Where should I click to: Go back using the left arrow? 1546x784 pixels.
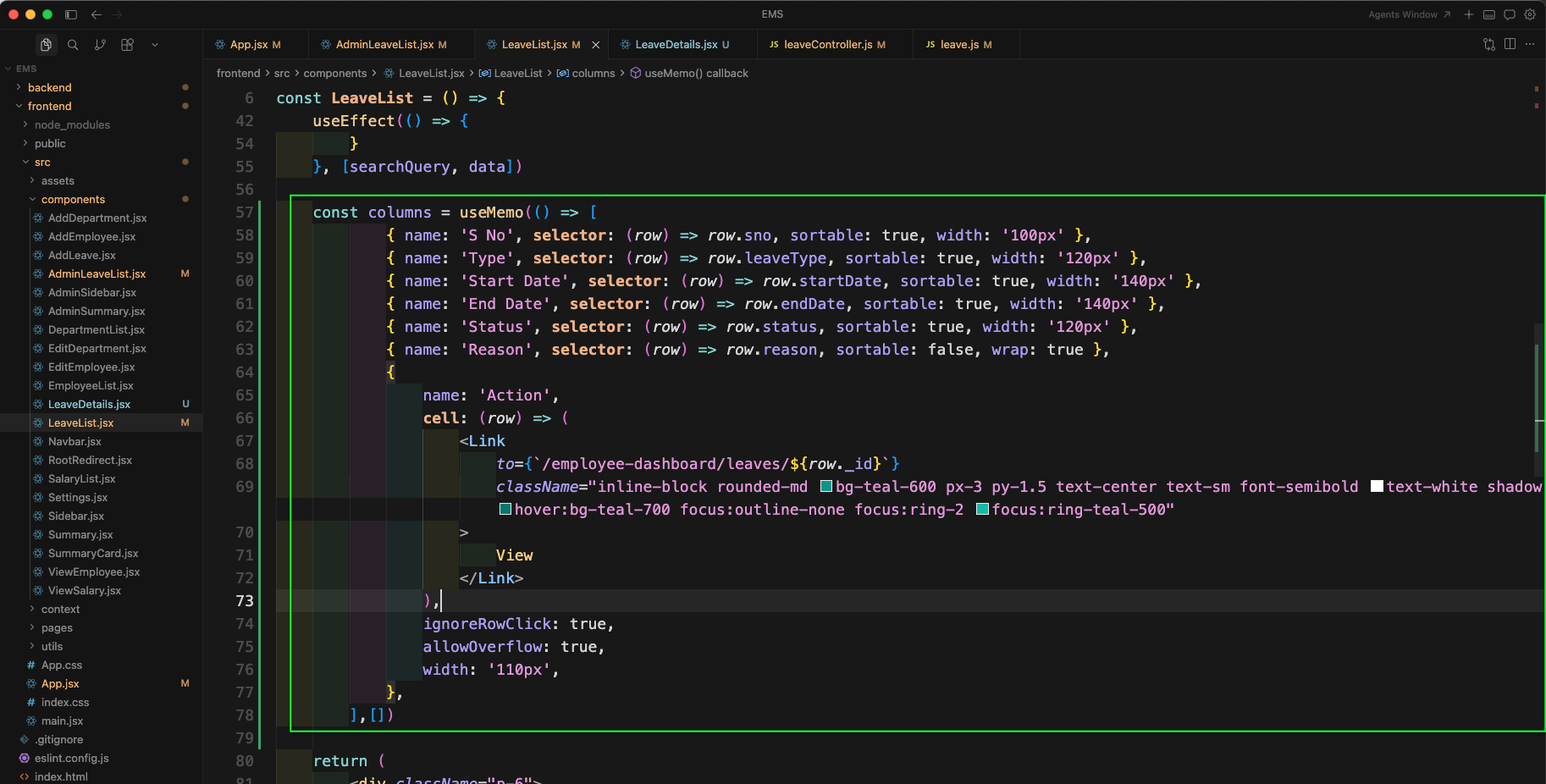pyautogui.click(x=97, y=14)
